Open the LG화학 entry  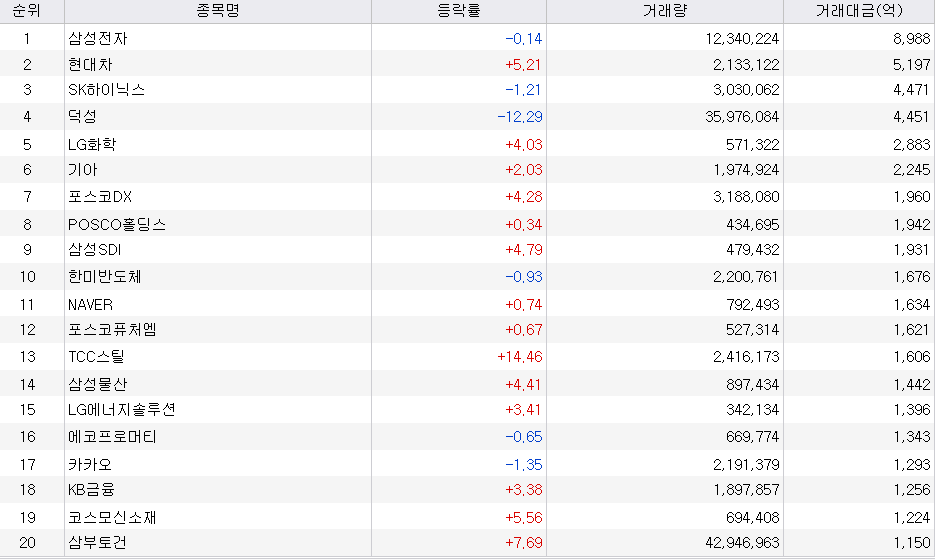(92, 144)
